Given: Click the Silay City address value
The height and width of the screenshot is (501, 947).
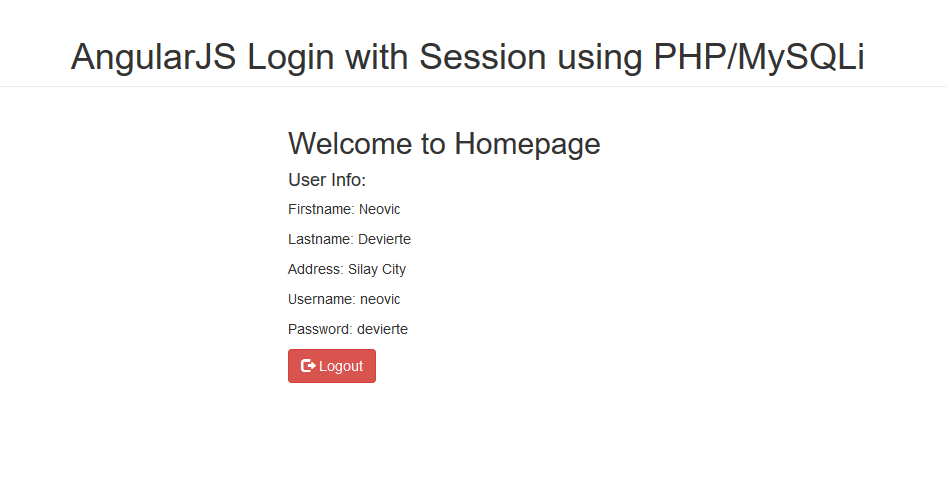Looking at the screenshot, I should (377, 270).
